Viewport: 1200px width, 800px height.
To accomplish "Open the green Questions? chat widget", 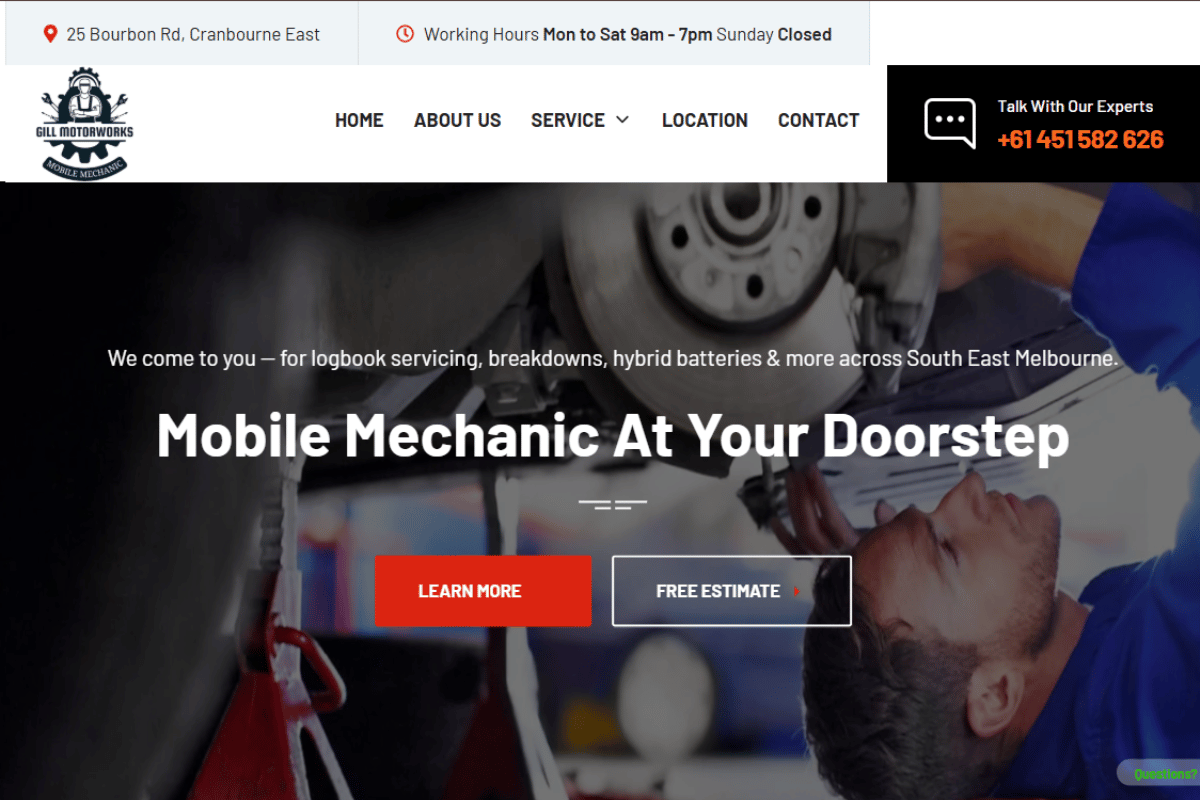I will coord(1160,773).
